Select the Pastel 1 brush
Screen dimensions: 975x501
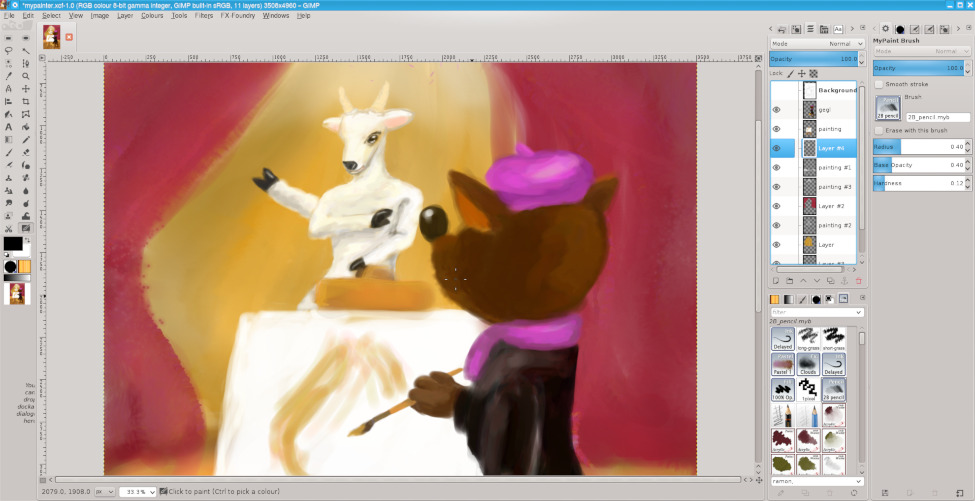click(x=783, y=364)
